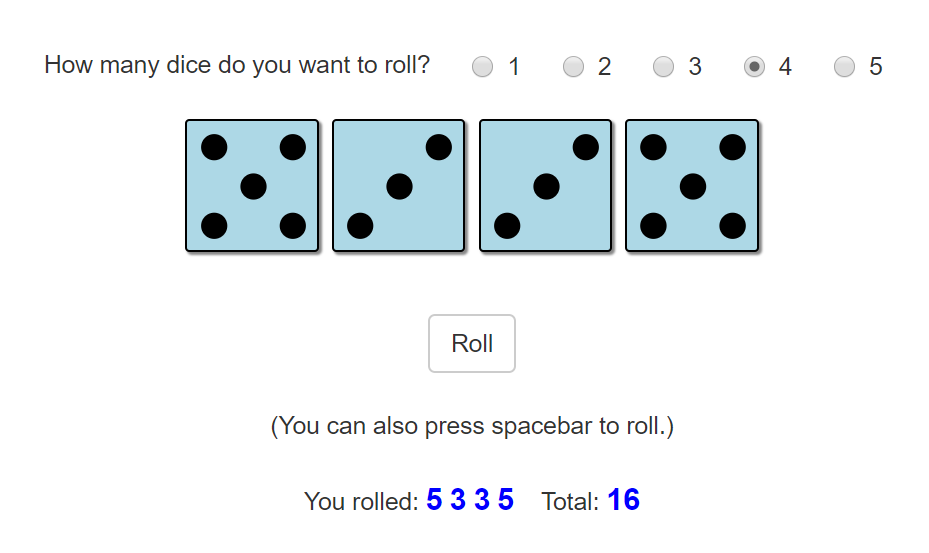
Task: Switch to rolling 5 dice
Action: pyautogui.click(x=844, y=66)
